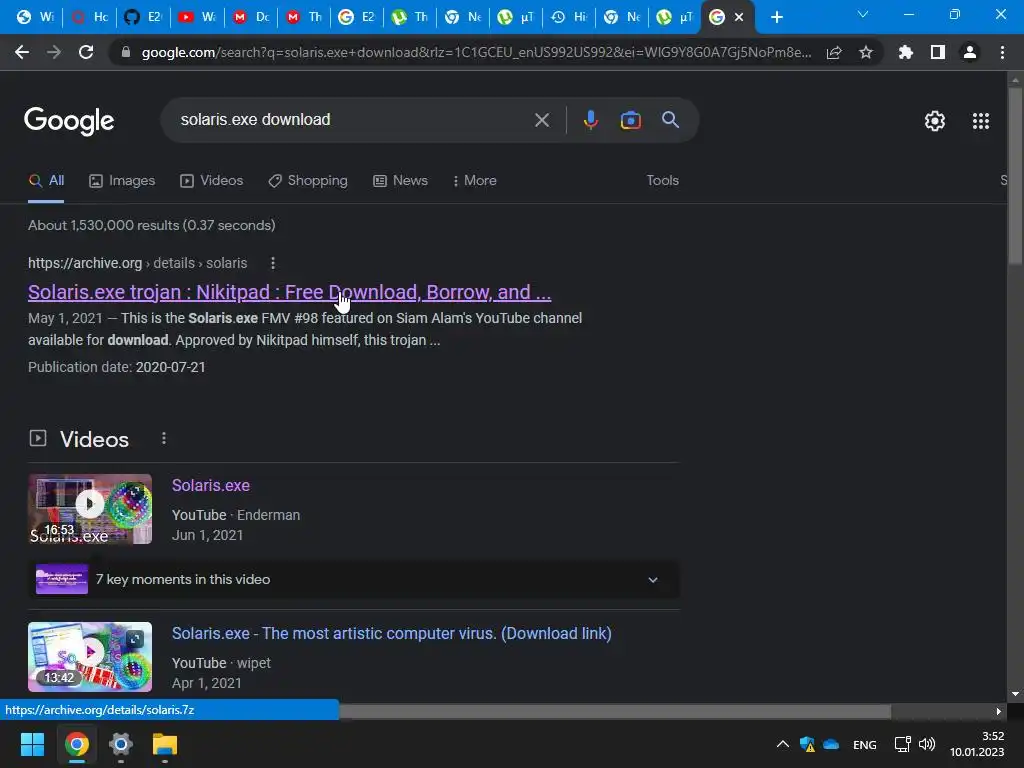Filter results by News

coord(400,181)
